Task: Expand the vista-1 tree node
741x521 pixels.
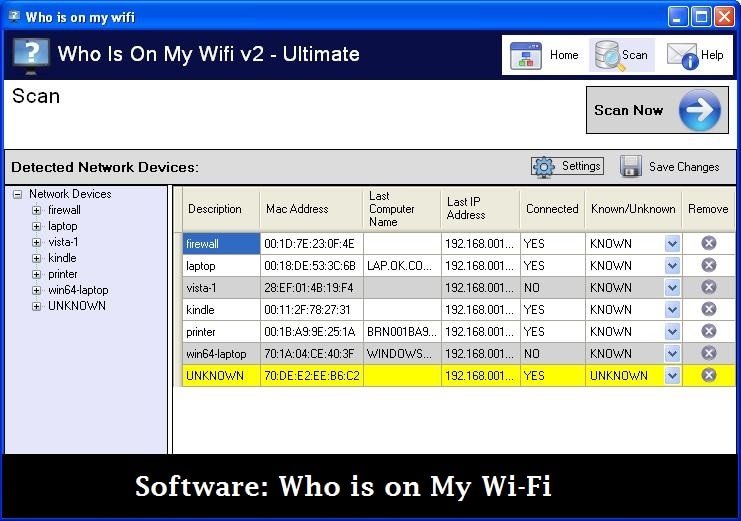Action: [x=36, y=243]
